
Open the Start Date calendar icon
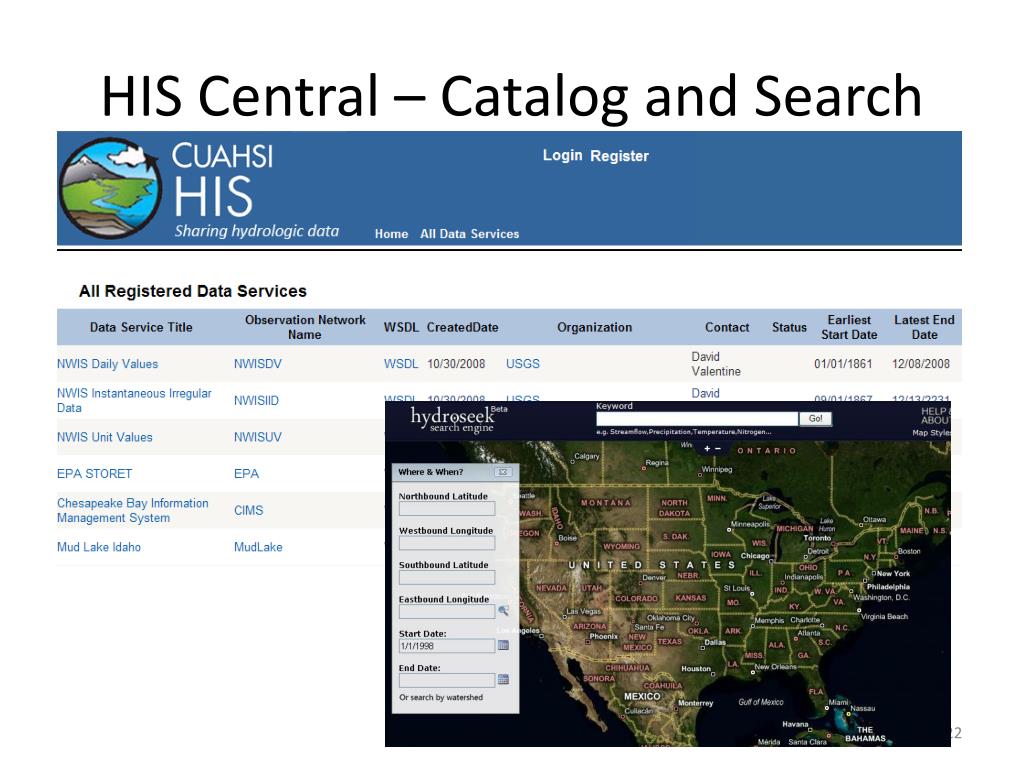point(503,645)
